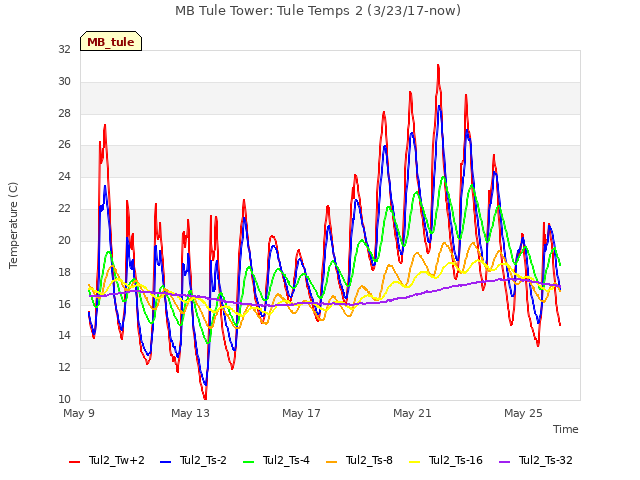
Task: Click the 24 y-axis tick label
Action: pos(64,176)
